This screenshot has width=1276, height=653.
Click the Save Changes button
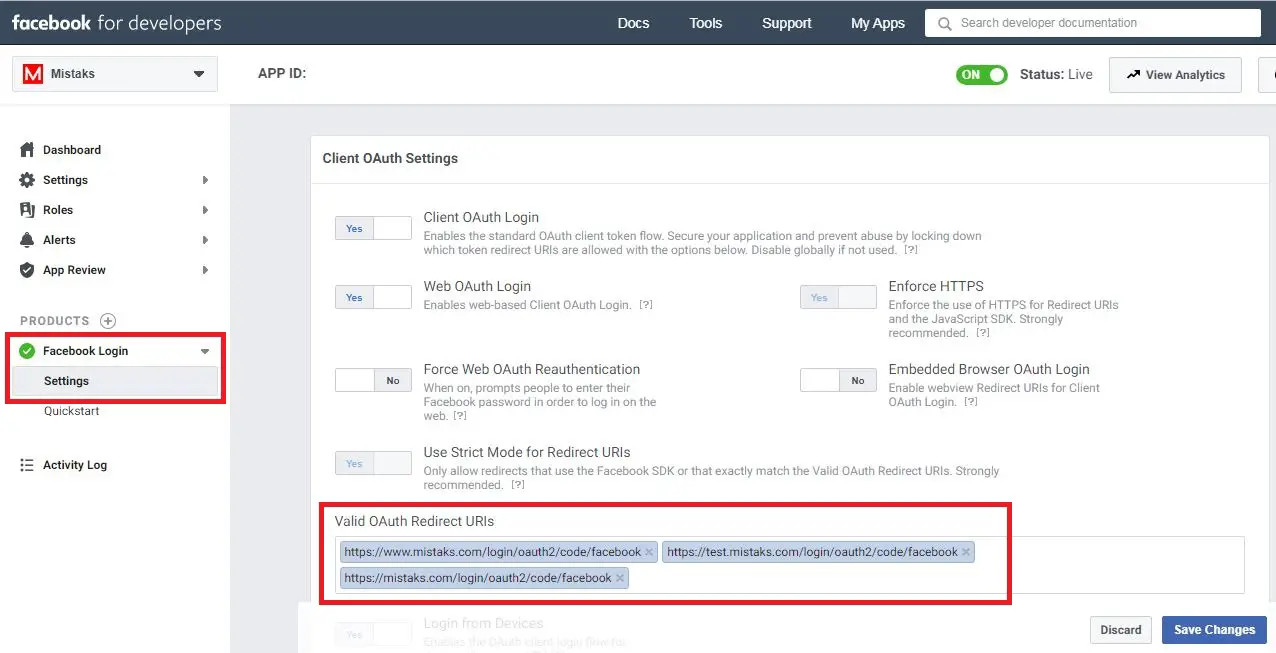click(x=1213, y=629)
